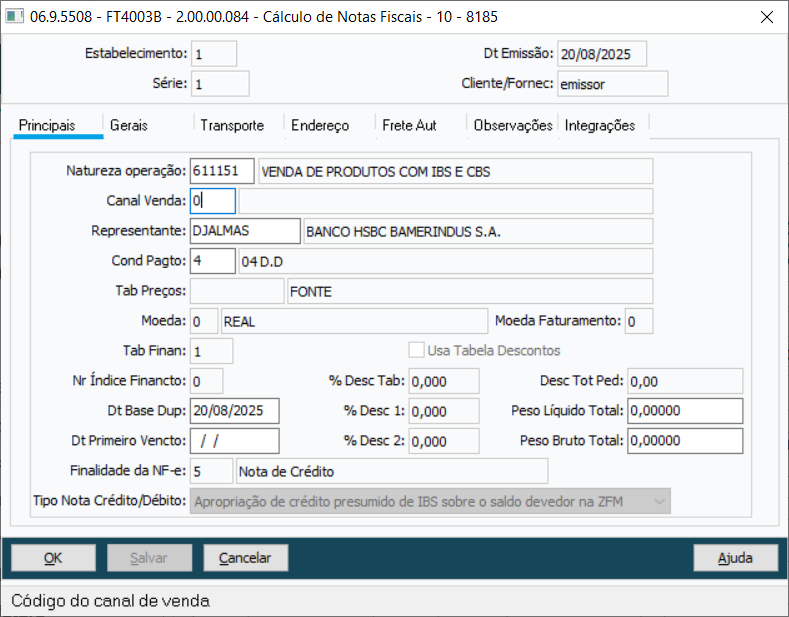
Task: Open Ajuda help button
Action: [x=735, y=558]
